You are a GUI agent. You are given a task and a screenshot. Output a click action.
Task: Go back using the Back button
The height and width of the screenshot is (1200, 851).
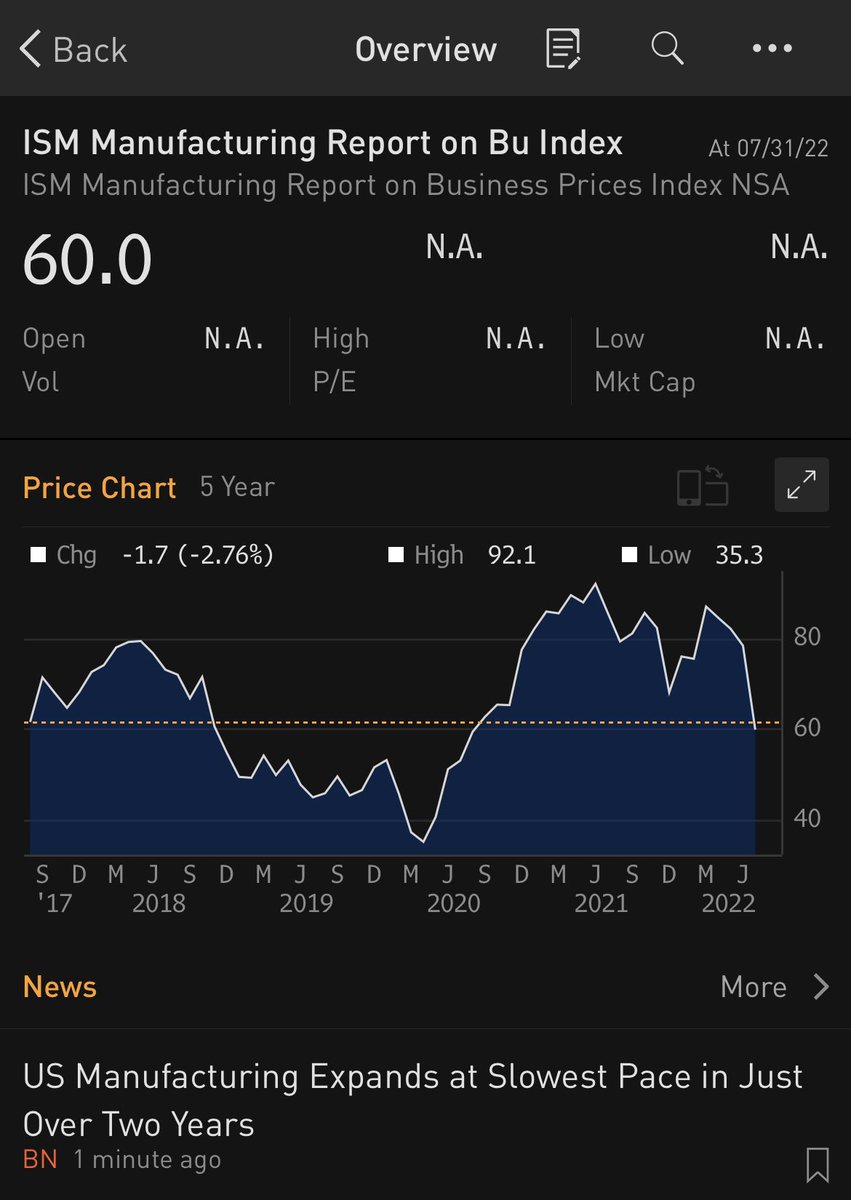coord(74,49)
